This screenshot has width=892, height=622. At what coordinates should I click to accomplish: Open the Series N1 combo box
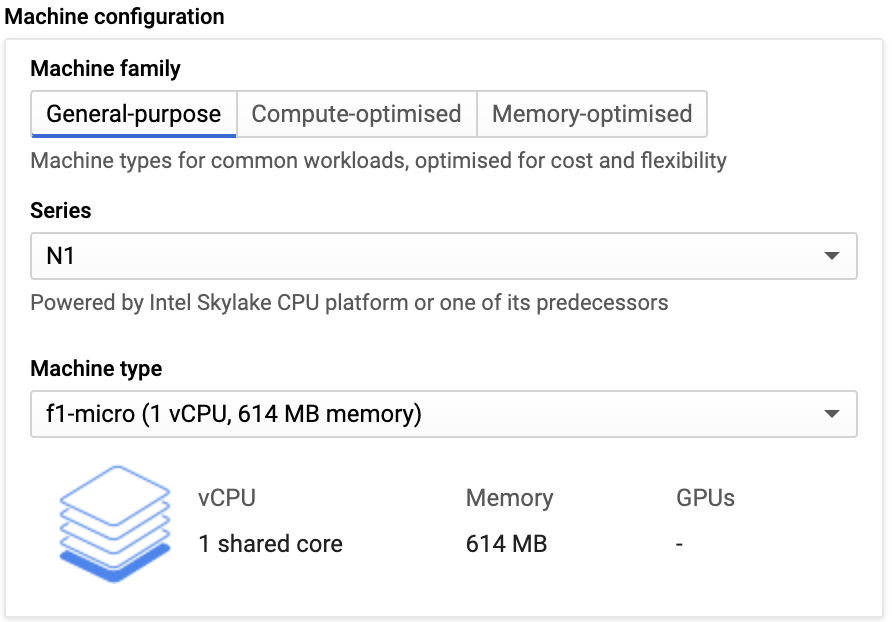(430, 256)
